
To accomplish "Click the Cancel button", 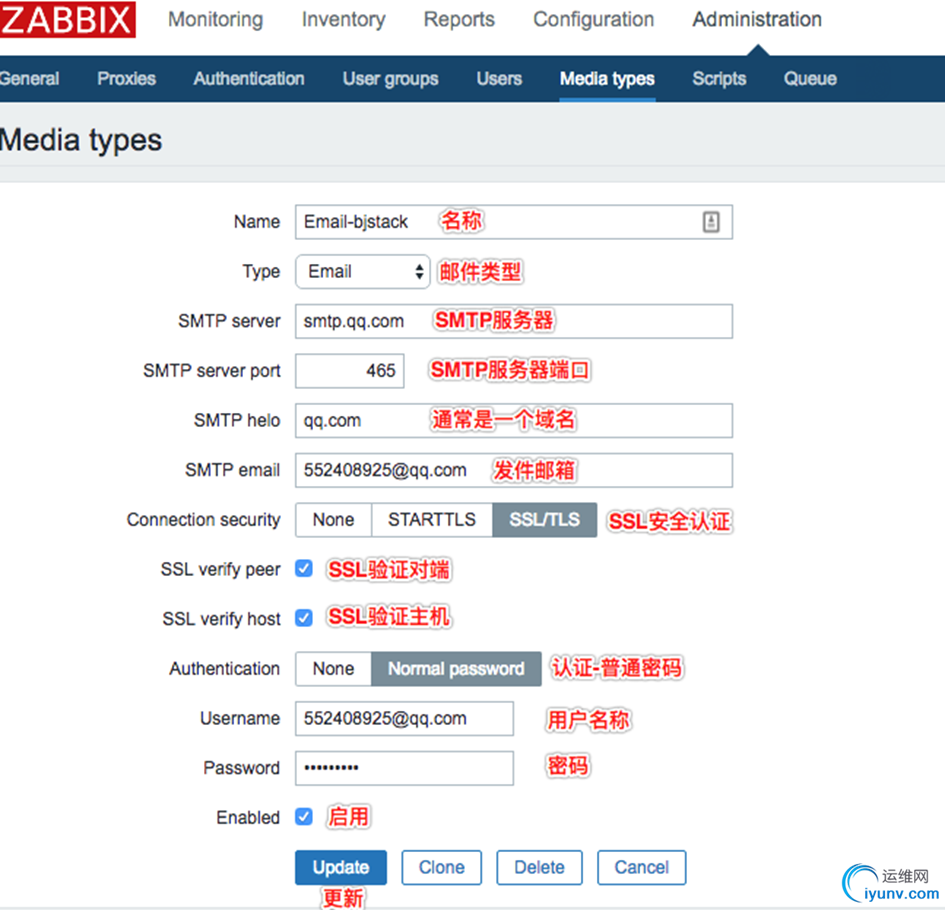I will [x=641, y=867].
